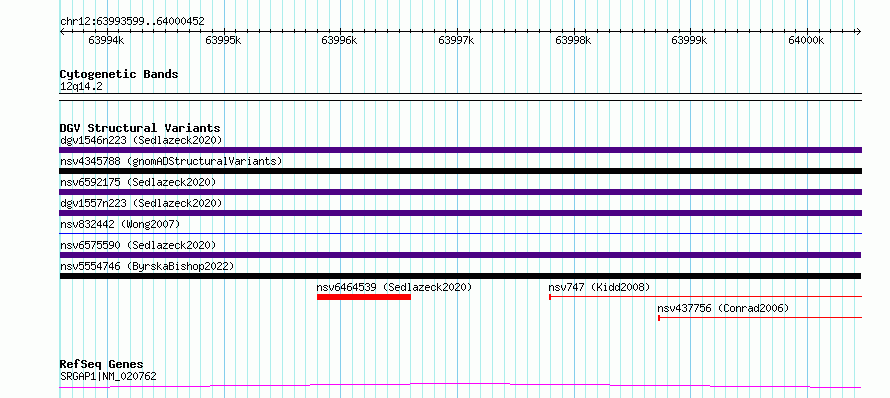
Task: Click the nsv6464539 (Sedlazeck2020) label
Action: pos(394,287)
